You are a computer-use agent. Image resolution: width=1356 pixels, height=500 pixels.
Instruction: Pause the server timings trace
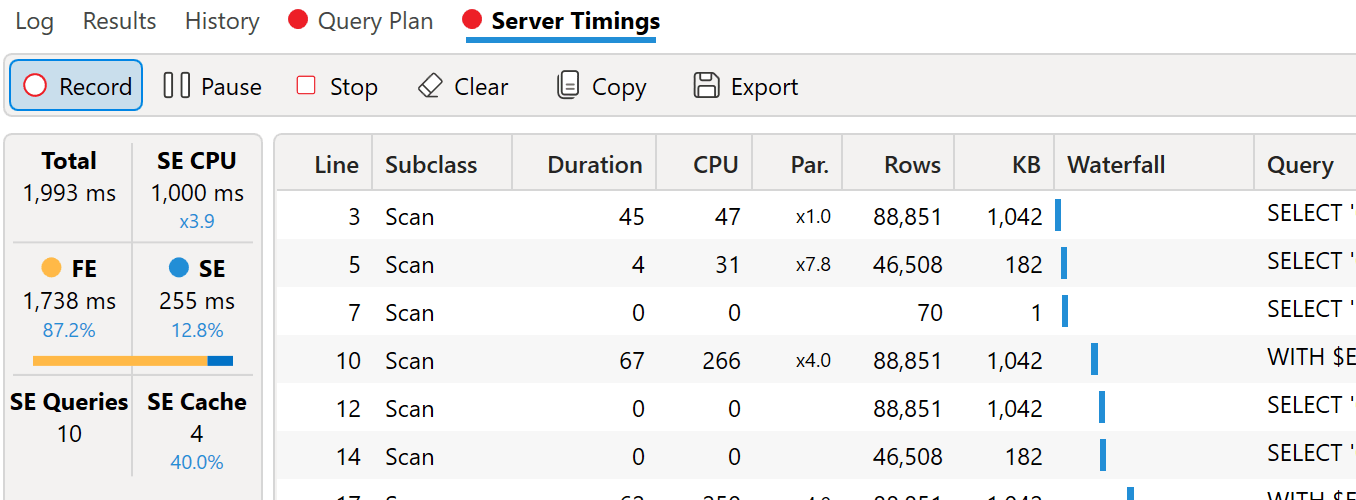pyautogui.click(x=212, y=86)
